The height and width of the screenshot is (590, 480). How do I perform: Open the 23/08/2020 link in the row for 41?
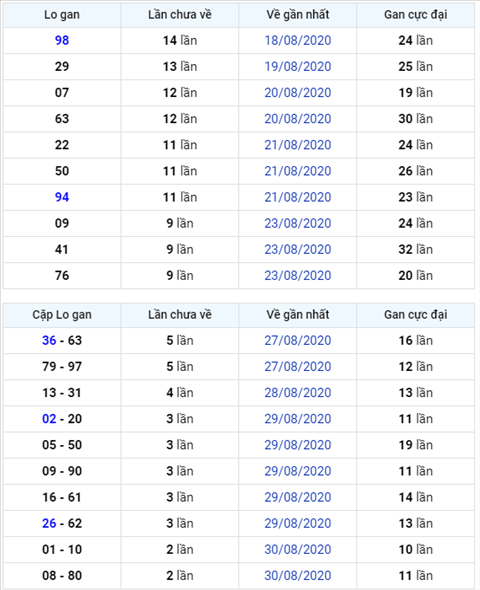pyautogui.click(x=298, y=249)
